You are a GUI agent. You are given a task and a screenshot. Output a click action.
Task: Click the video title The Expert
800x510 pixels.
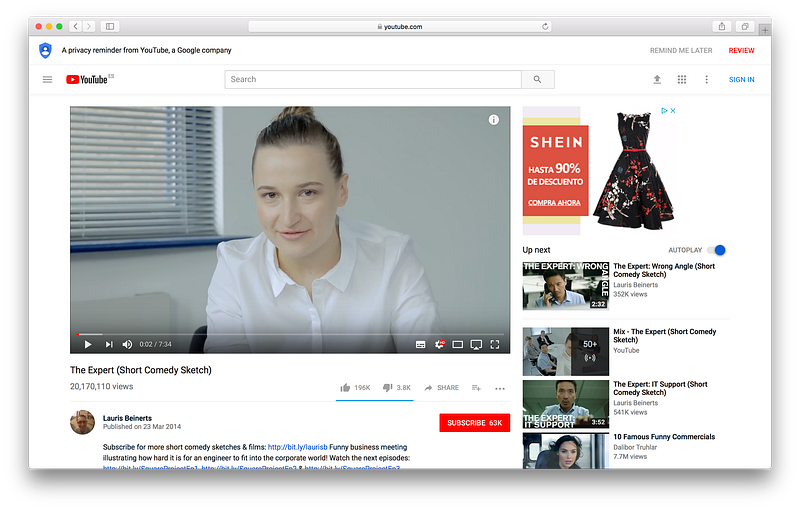(x=141, y=370)
